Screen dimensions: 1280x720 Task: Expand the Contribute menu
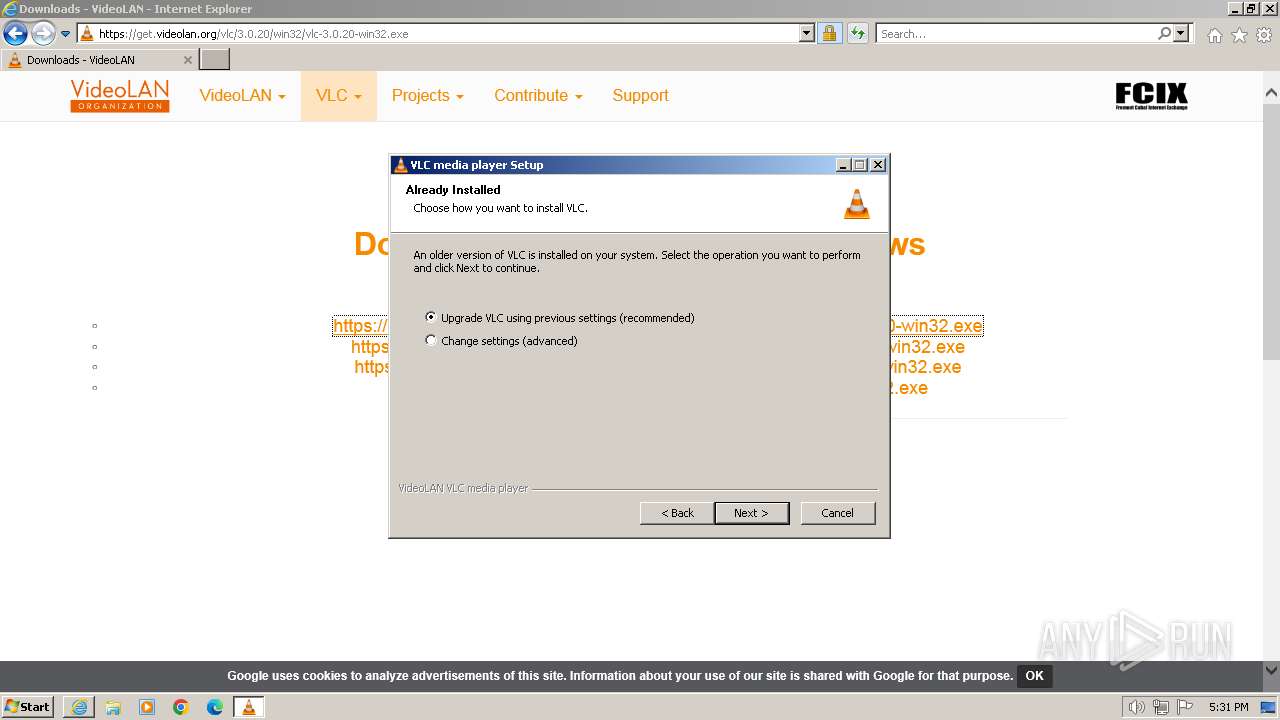tap(538, 96)
